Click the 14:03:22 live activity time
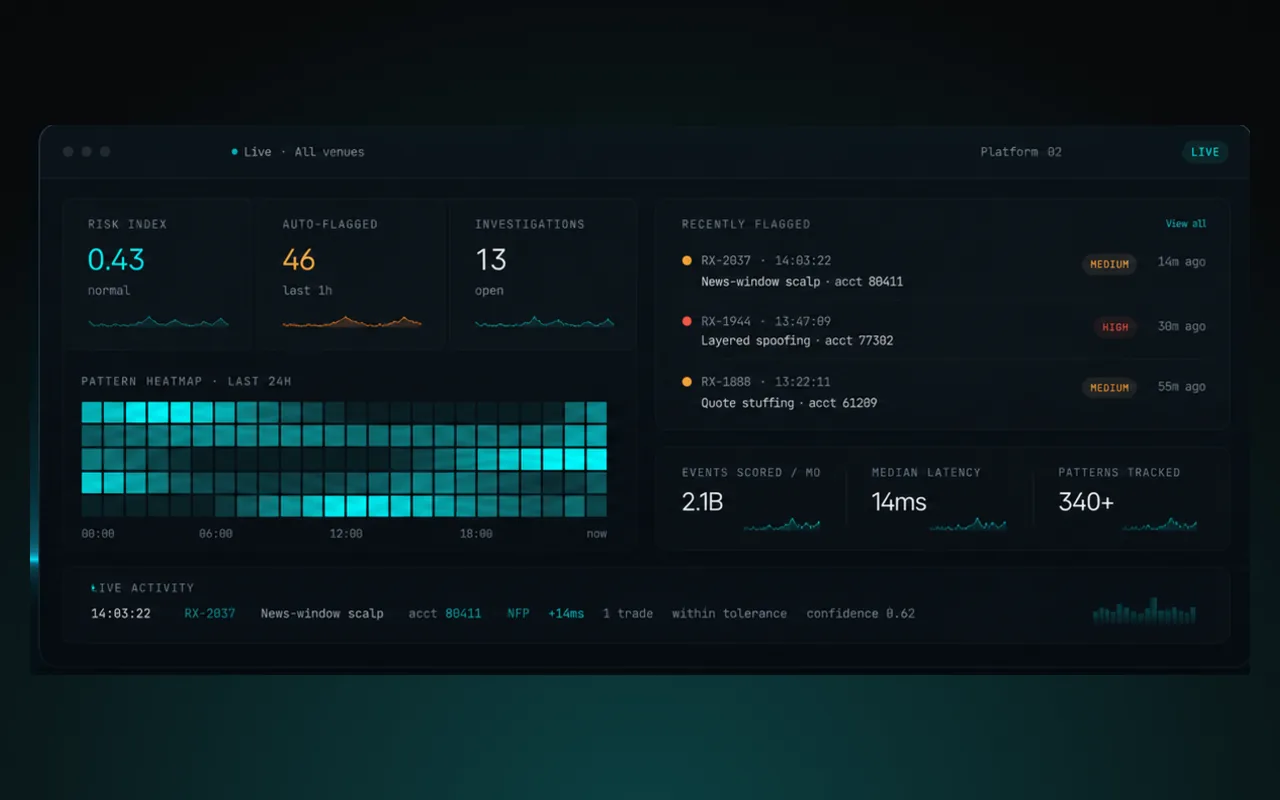Image resolution: width=1280 pixels, height=800 pixels. pyautogui.click(x=121, y=614)
